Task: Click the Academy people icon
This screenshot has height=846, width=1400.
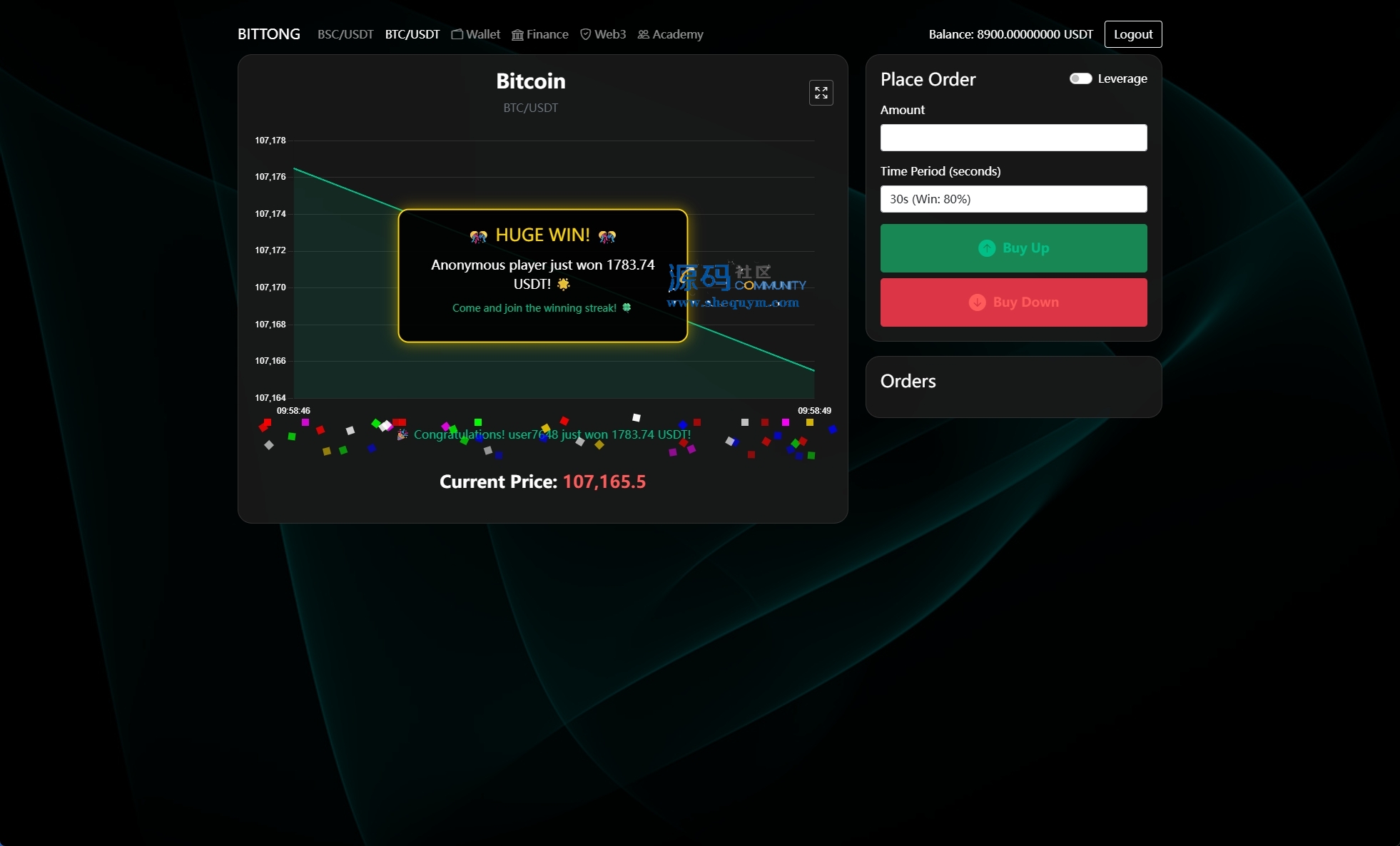Action: pos(643,34)
